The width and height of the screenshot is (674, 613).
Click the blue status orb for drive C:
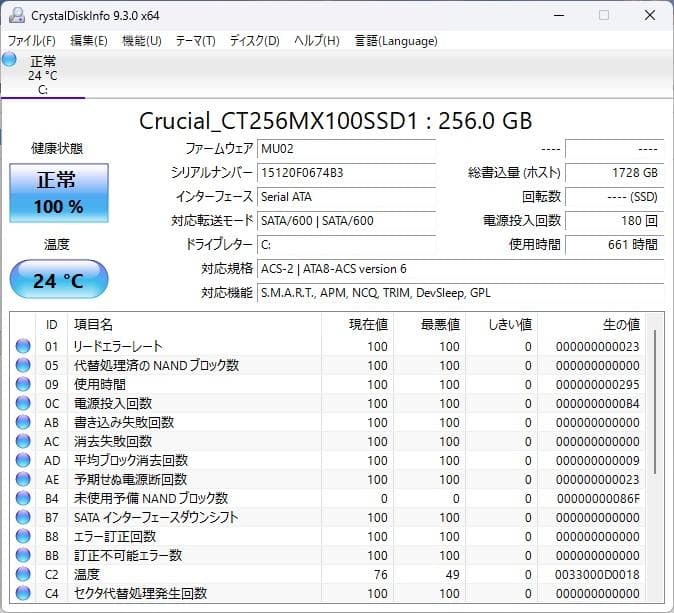[x=9, y=59]
